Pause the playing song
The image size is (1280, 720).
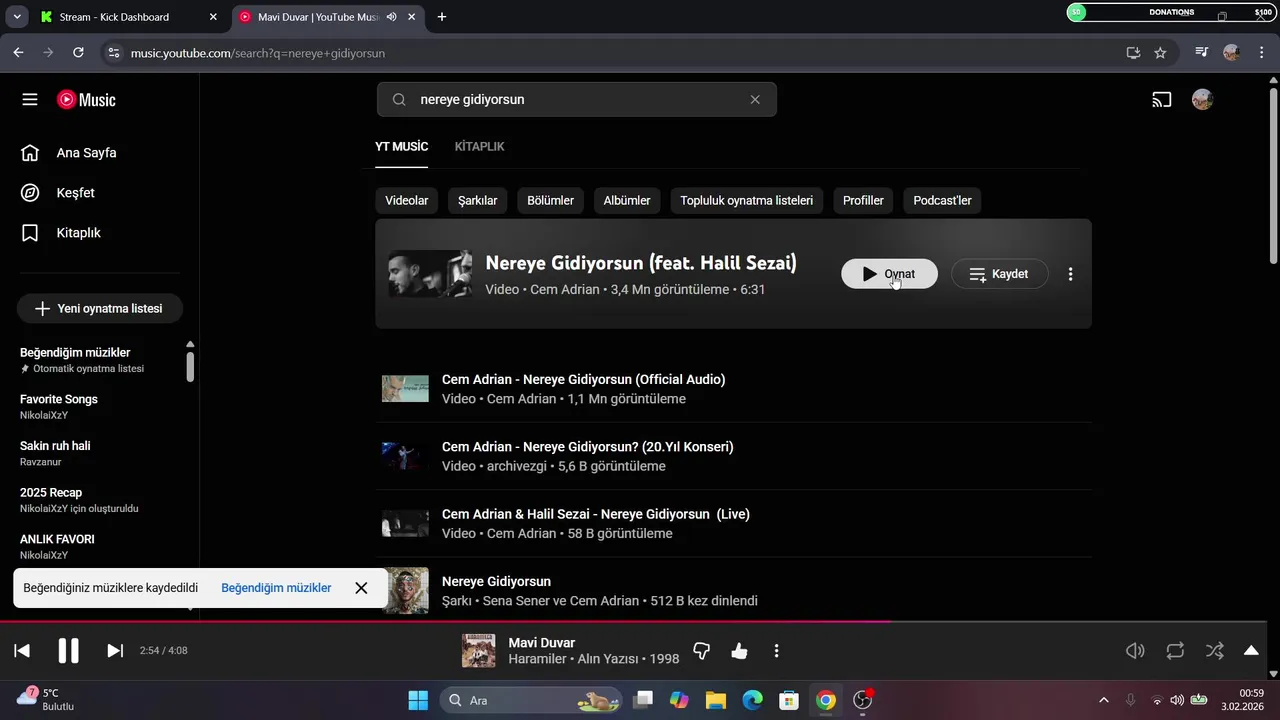click(68, 651)
